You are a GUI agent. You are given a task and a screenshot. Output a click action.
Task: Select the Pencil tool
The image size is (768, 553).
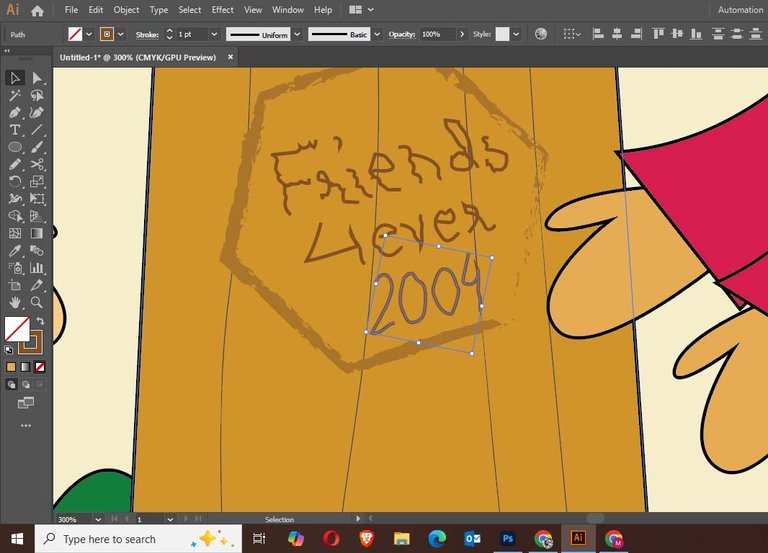tap(15, 165)
